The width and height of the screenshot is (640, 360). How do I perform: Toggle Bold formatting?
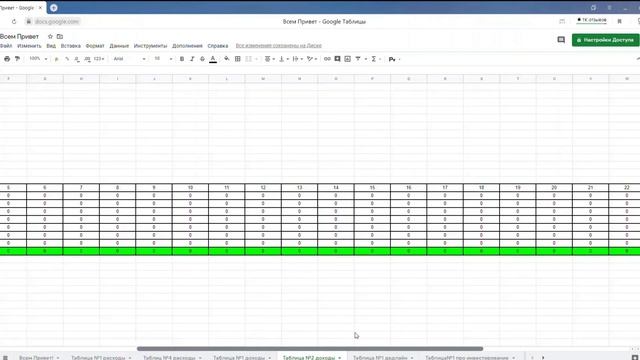click(182, 59)
